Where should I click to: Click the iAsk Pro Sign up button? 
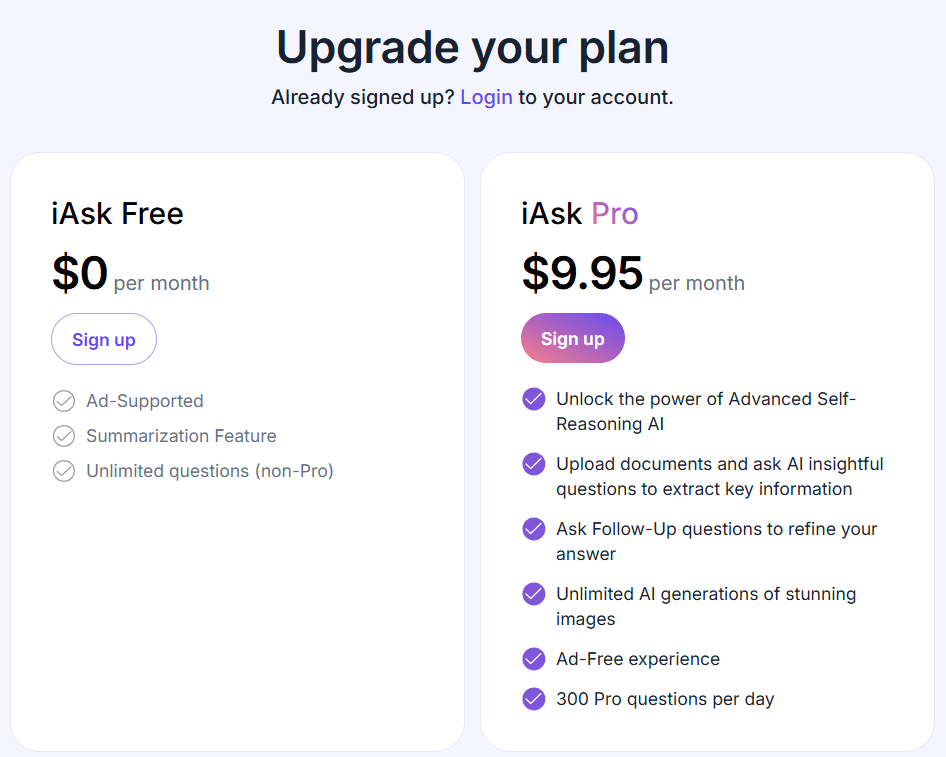573,338
